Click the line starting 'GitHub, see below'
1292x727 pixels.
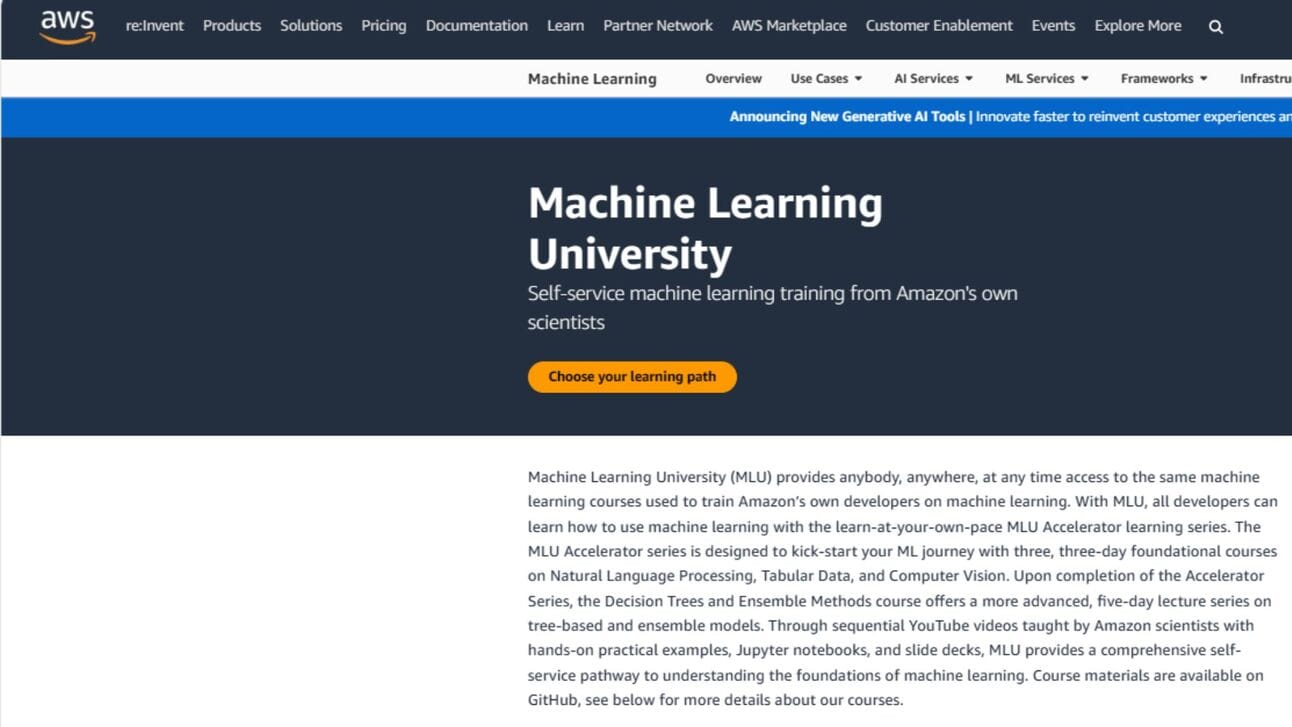click(715, 700)
